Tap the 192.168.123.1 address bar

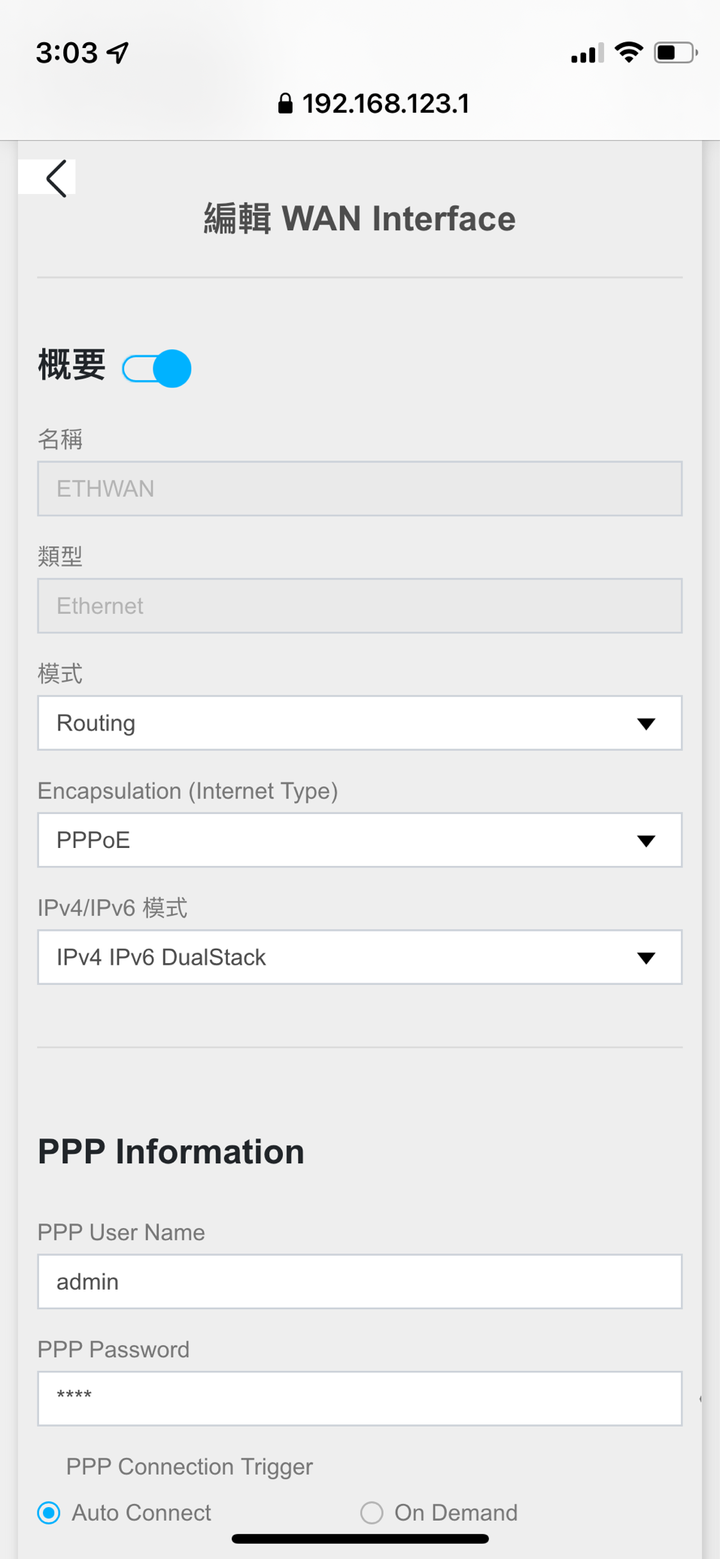[x=374, y=104]
